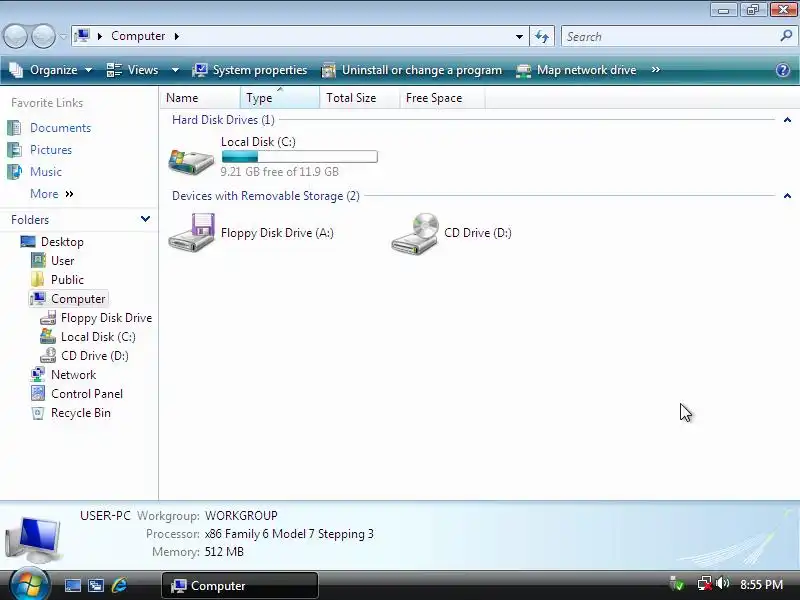Select Local Disk (C:) in folder tree

(x=98, y=337)
